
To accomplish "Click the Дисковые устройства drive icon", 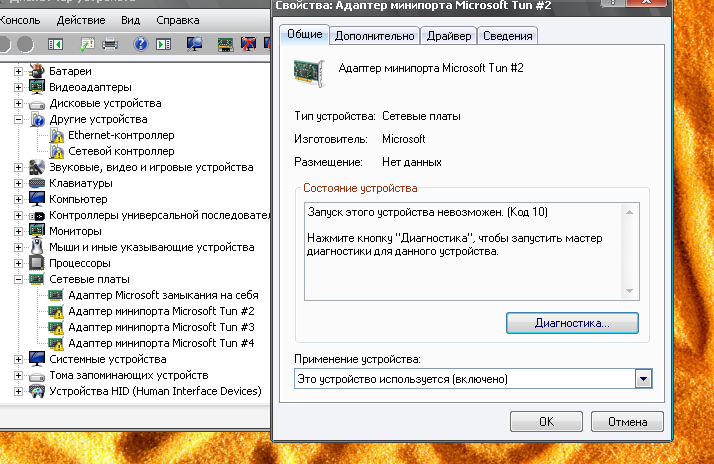I will click(x=37, y=104).
